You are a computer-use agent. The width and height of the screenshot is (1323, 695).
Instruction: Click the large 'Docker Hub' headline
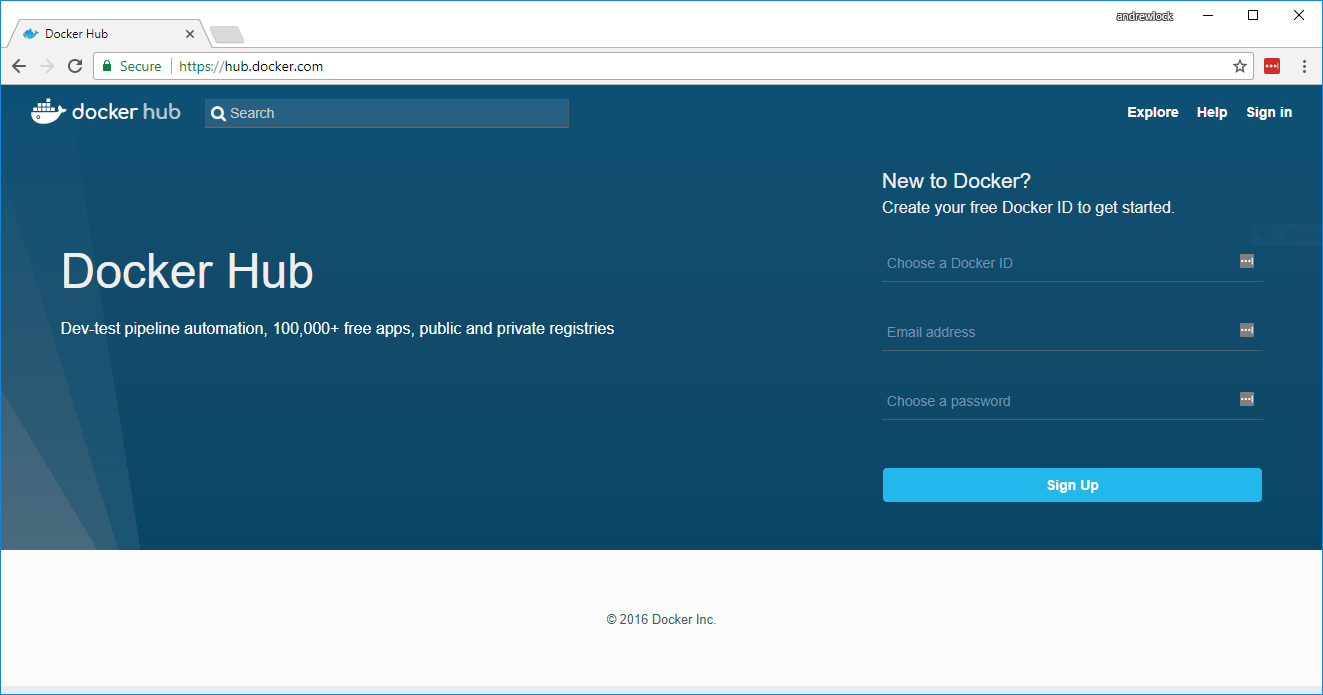coord(187,271)
